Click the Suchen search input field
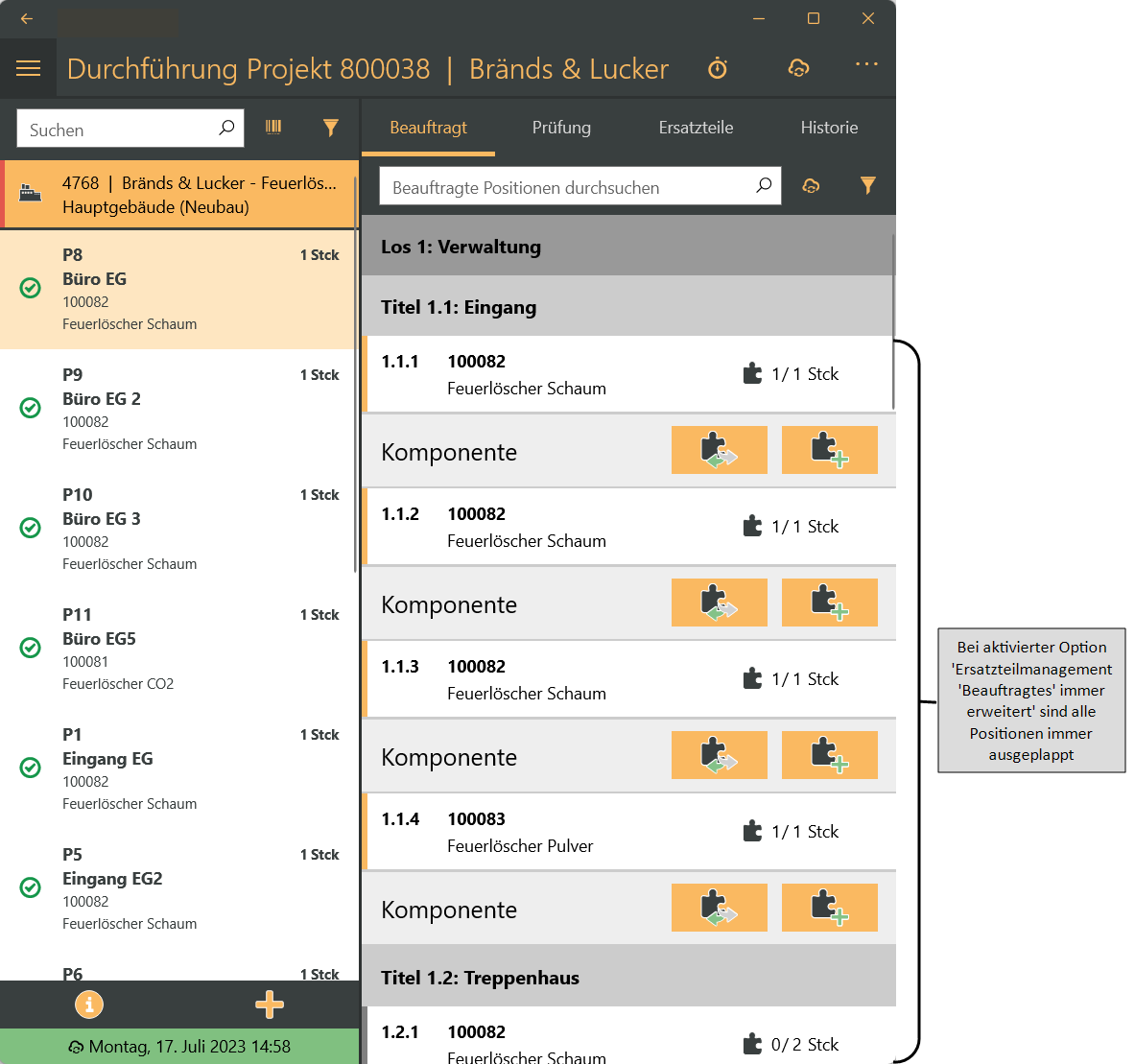Image resolution: width=1135 pixels, height=1064 pixels. tap(120, 130)
